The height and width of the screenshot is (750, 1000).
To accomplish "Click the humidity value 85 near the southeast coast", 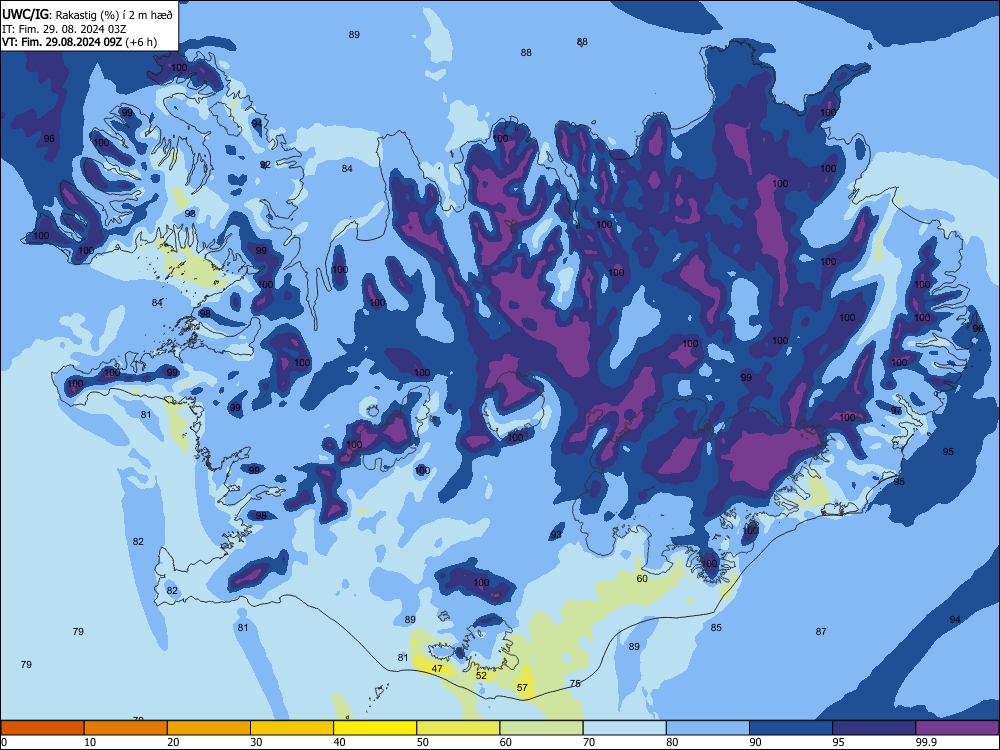I will [716, 628].
